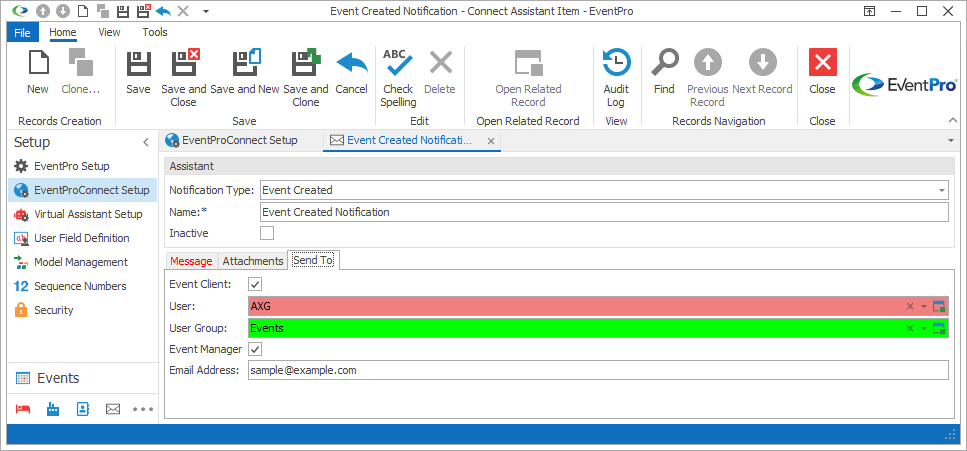
Task: Uncheck the Event Client checkbox
Action: [255, 284]
